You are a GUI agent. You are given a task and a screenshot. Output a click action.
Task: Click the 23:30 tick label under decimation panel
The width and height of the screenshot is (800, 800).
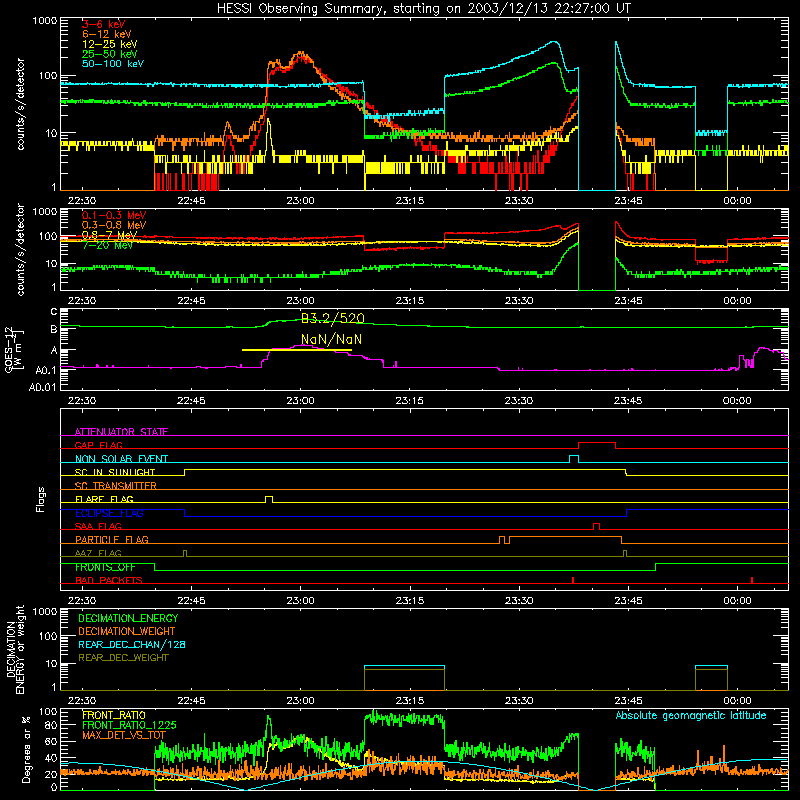(x=519, y=701)
